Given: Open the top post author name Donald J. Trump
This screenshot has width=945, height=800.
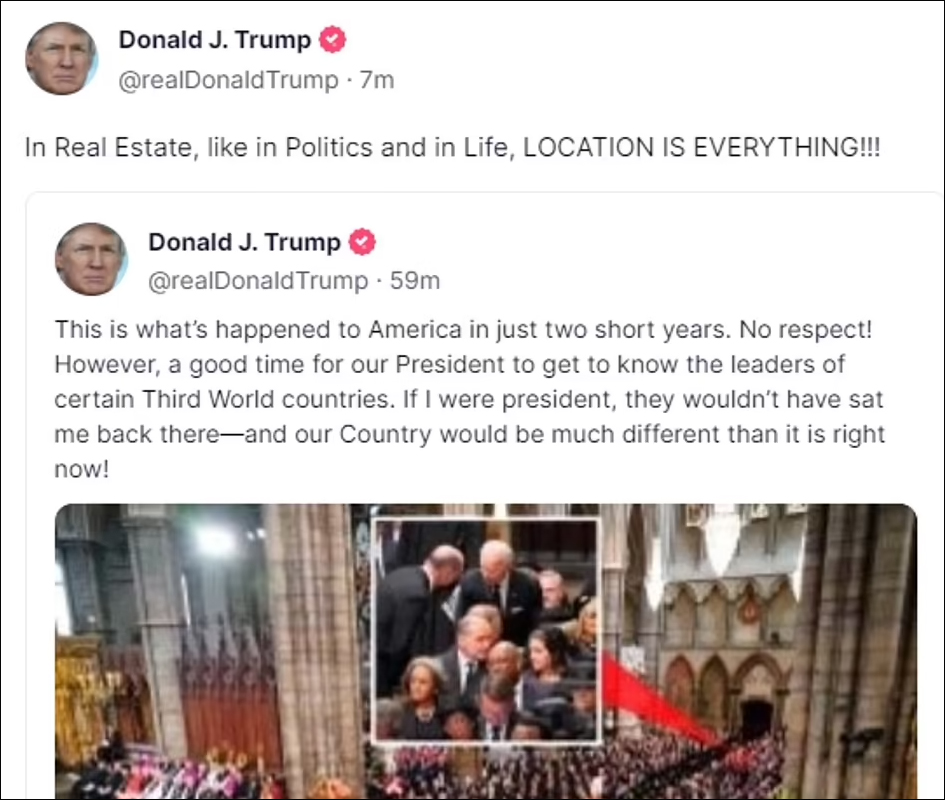Looking at the screenshot, I should (x=215, y=40).
